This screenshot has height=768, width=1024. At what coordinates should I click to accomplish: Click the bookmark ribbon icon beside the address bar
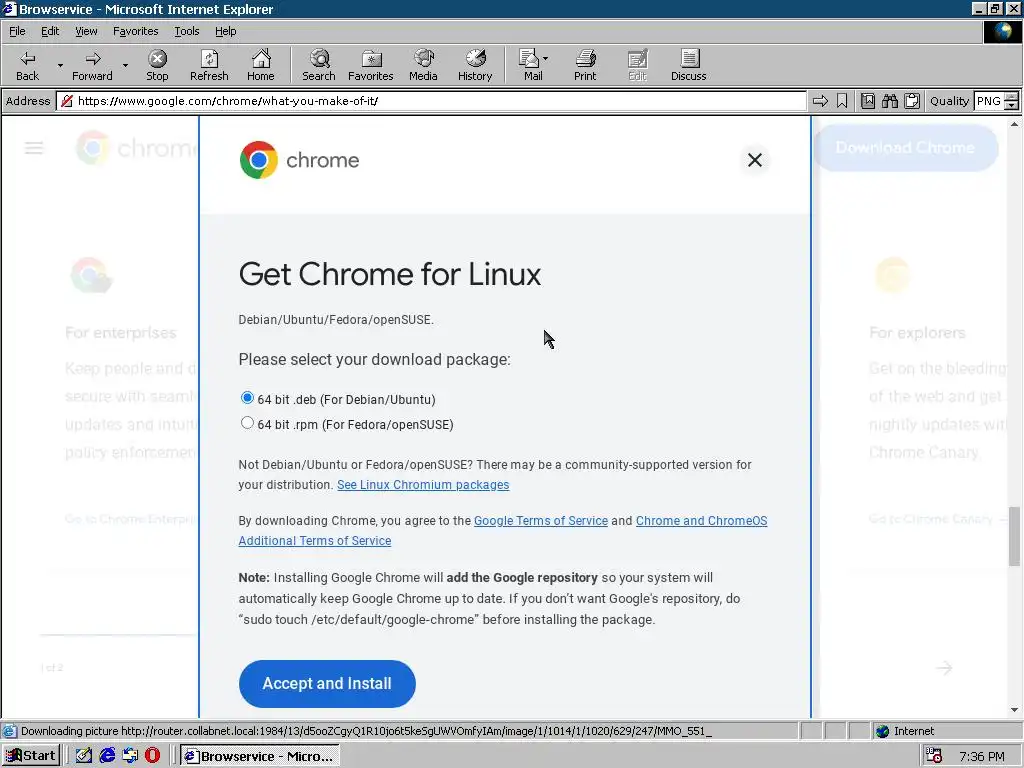point(842,101)
